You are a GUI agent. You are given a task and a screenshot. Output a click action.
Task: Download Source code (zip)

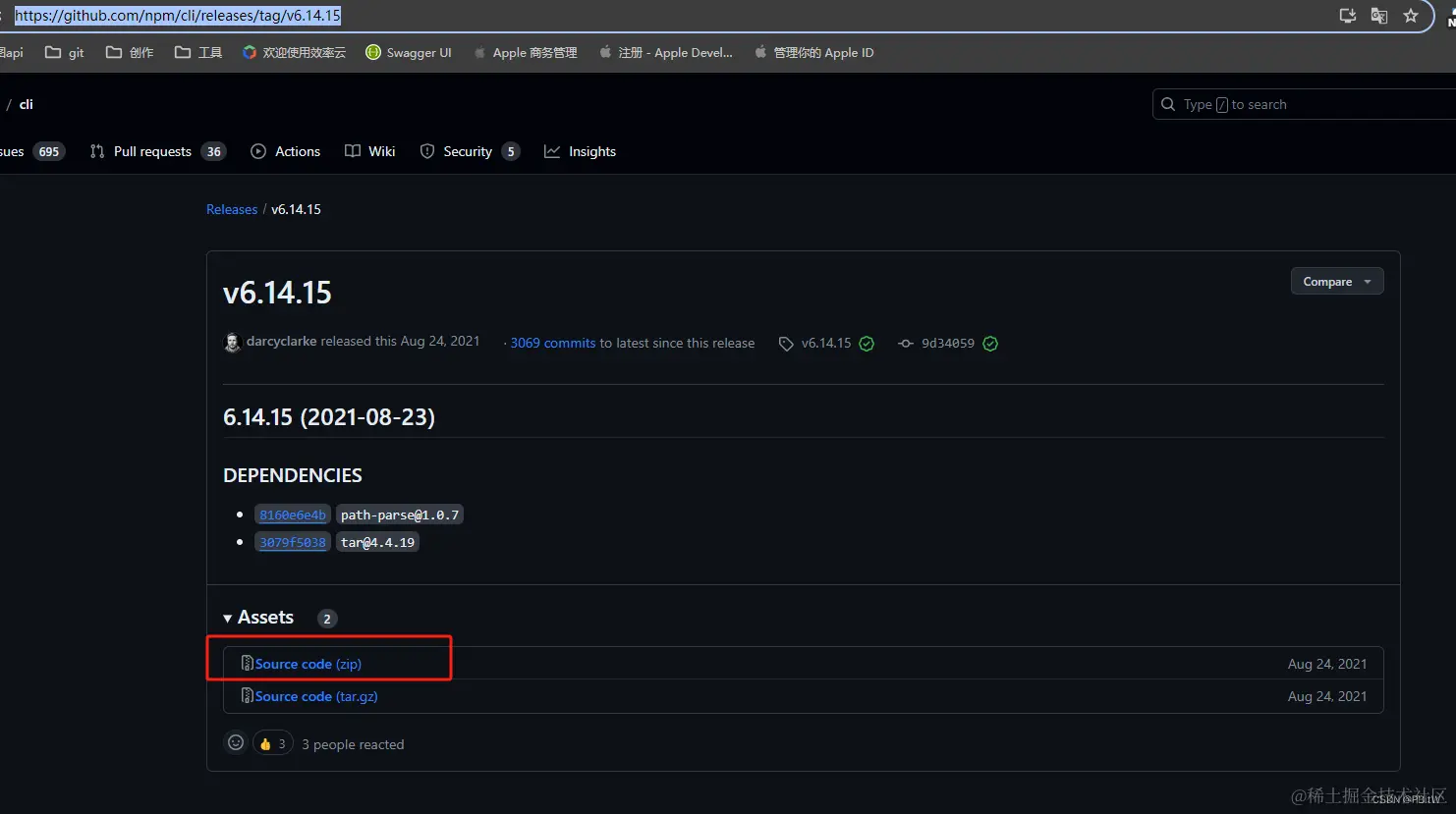(308, 664)
